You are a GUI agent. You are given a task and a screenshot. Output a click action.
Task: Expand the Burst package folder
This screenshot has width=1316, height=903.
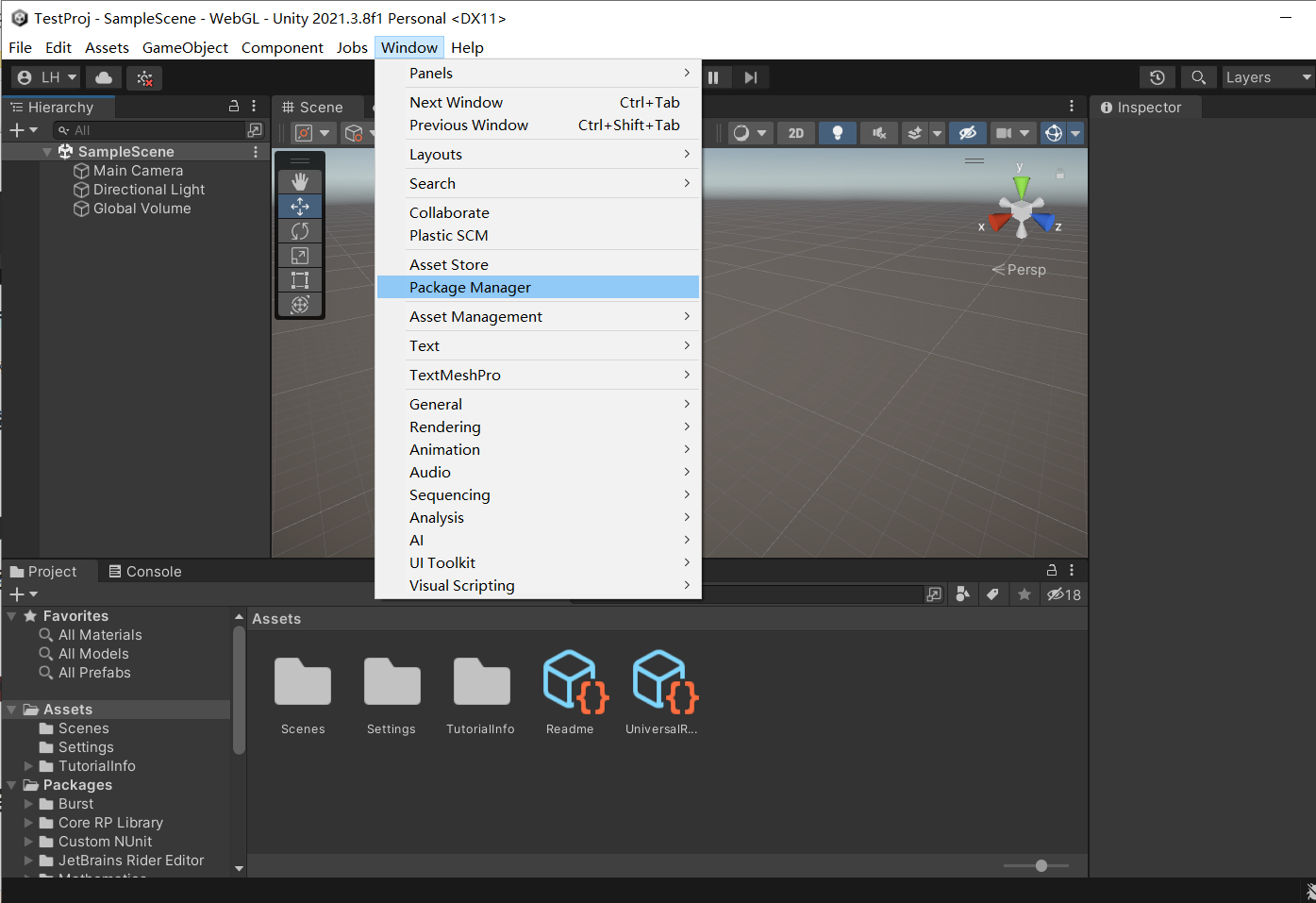coord(28,804)
